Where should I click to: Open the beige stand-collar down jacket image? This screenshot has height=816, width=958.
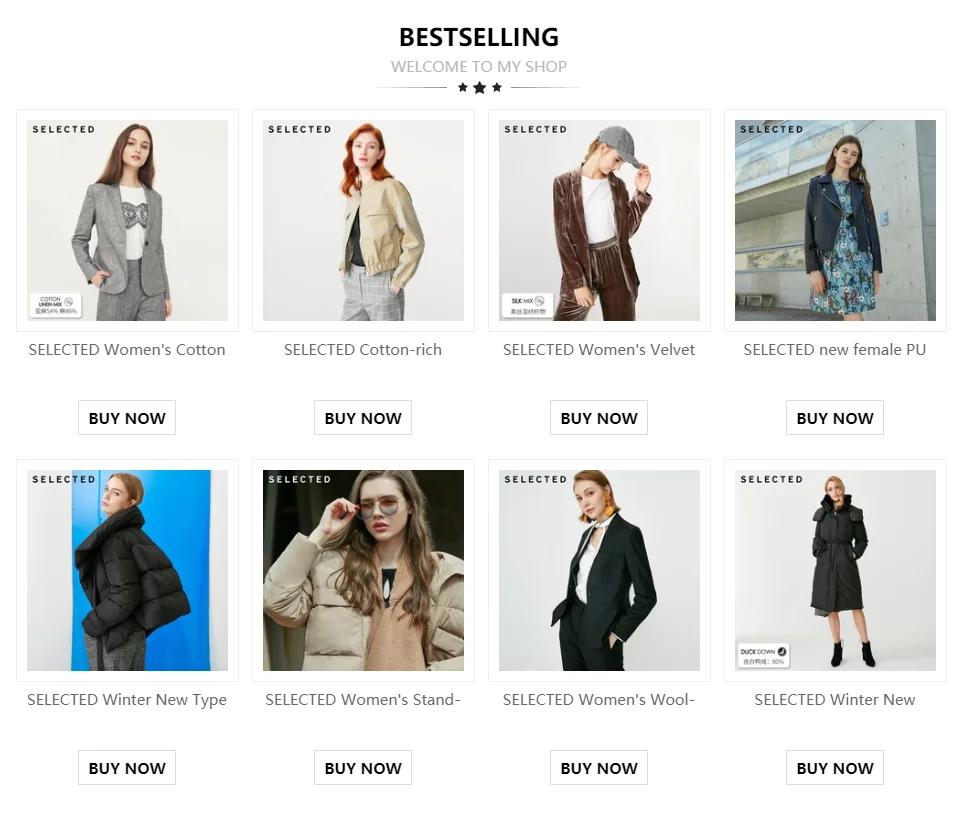tap(363, 570)
